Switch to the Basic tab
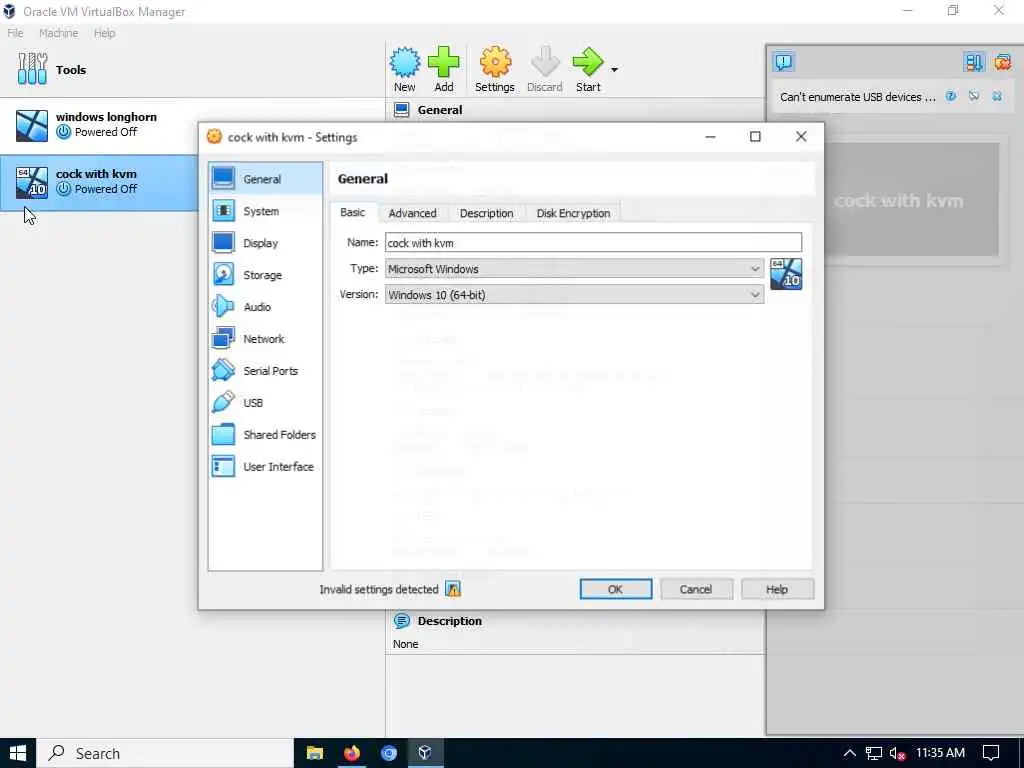The width and height of the screenshot is (1024, 768). click(353, 212)
